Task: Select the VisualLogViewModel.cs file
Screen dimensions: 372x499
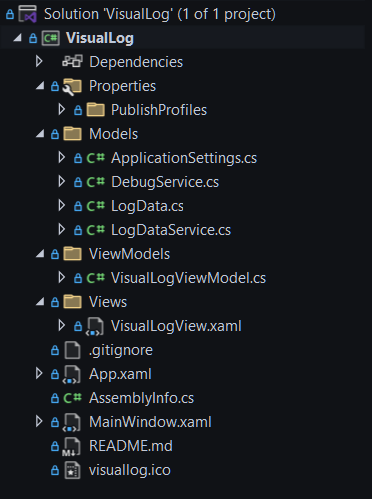Action: 188,278
